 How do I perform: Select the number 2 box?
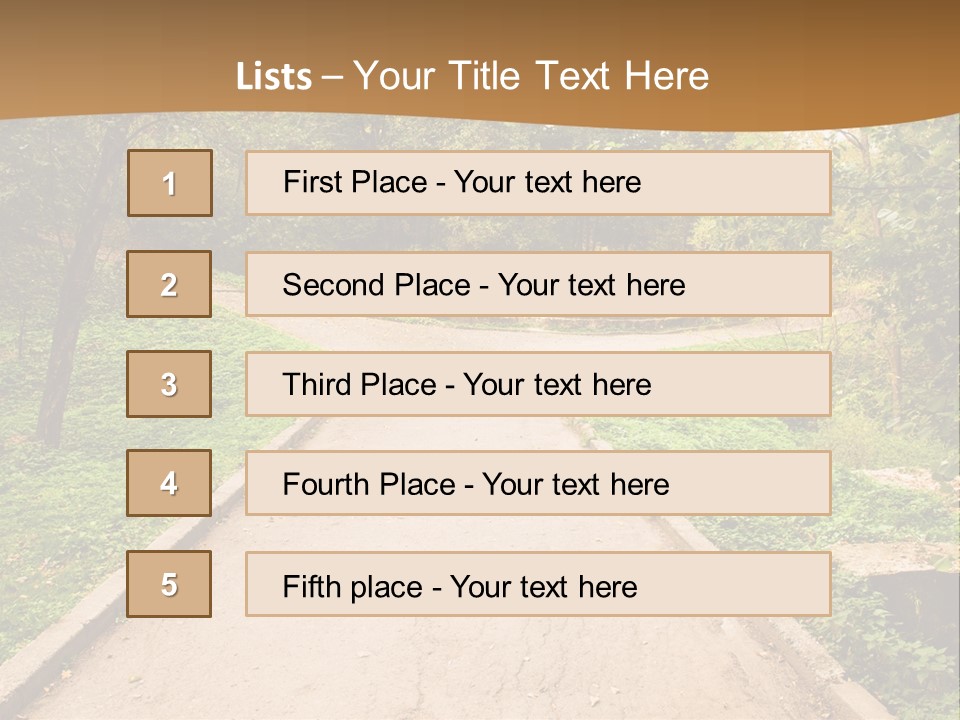pyautogui.click(x=169, y=284)
